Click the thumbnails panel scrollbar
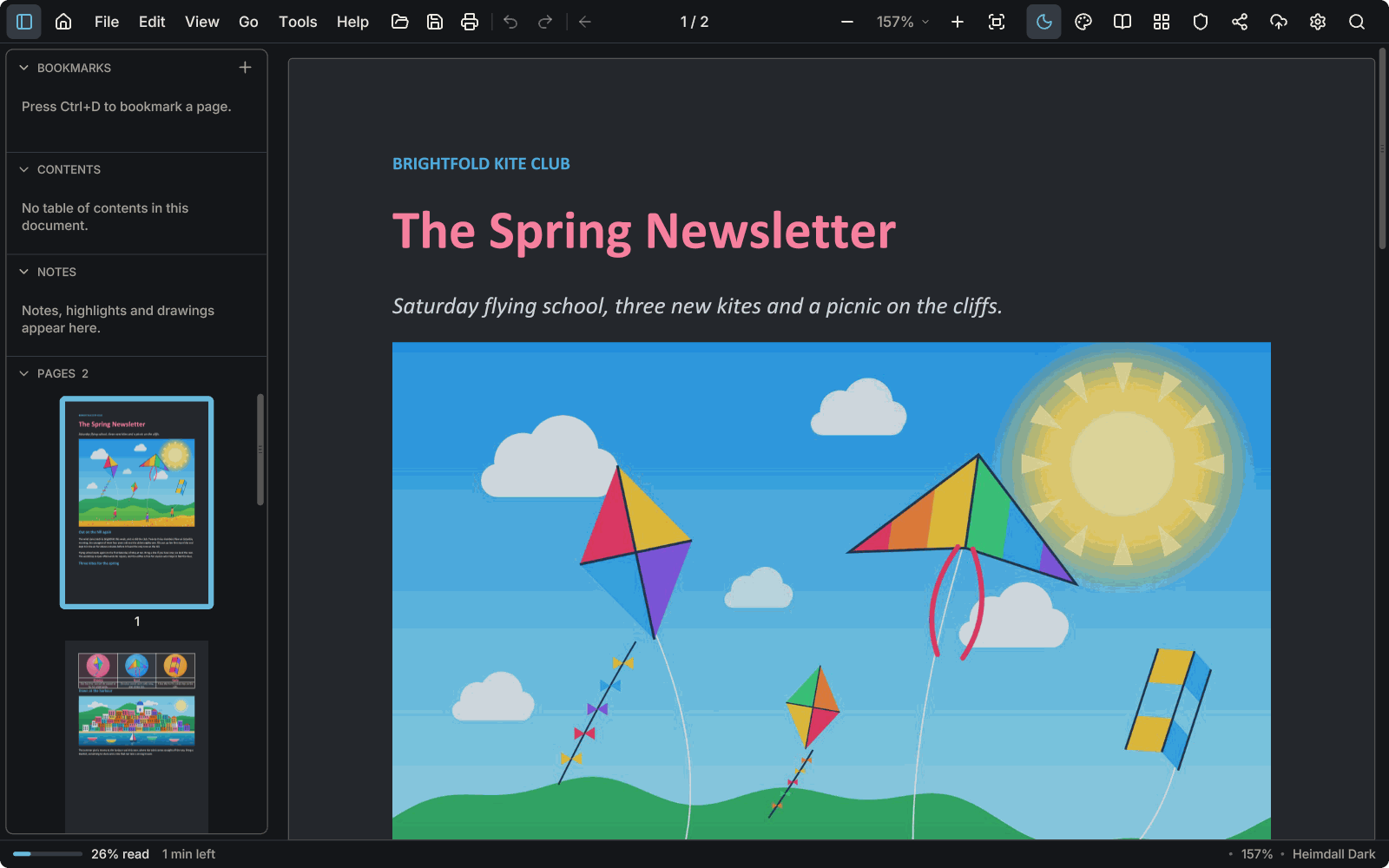This screenshot has width=1389, height=868. (260, 450)
